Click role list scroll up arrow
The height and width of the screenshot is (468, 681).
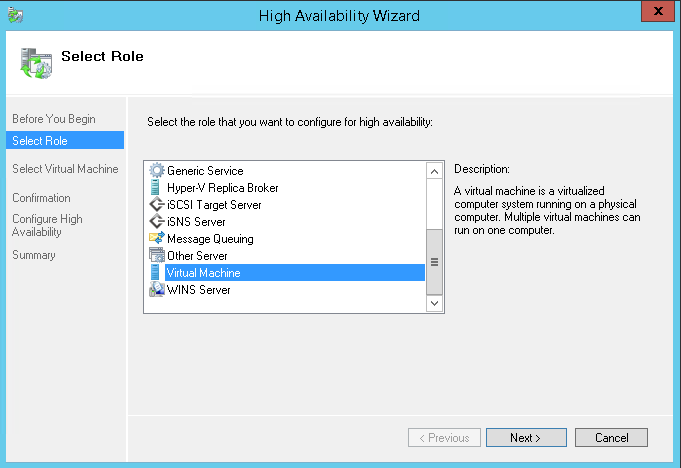point(434,171)
